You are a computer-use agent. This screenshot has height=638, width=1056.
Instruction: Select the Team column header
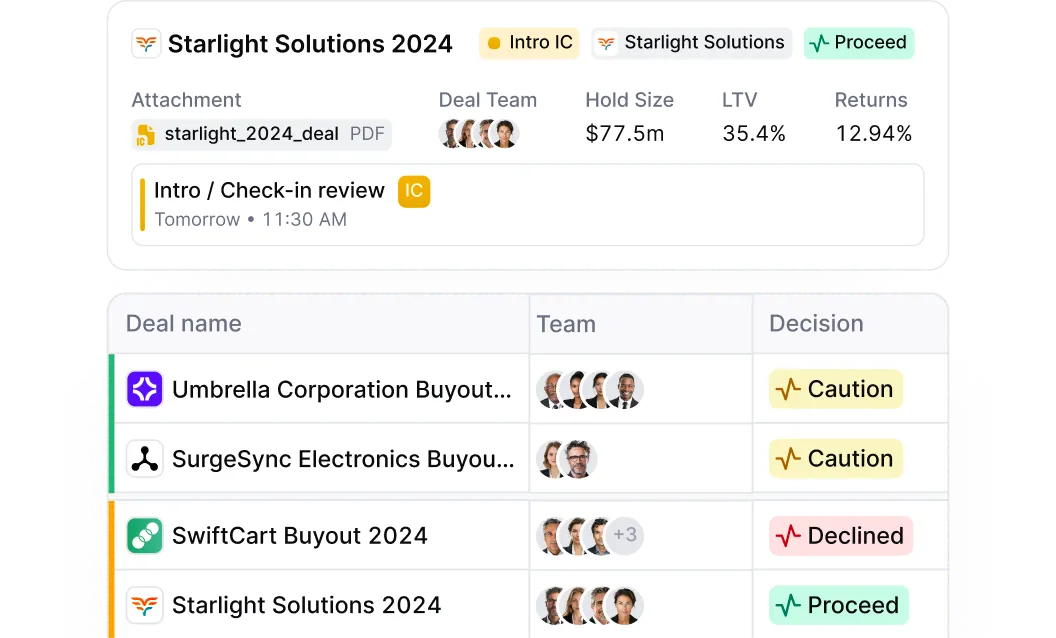566,323
